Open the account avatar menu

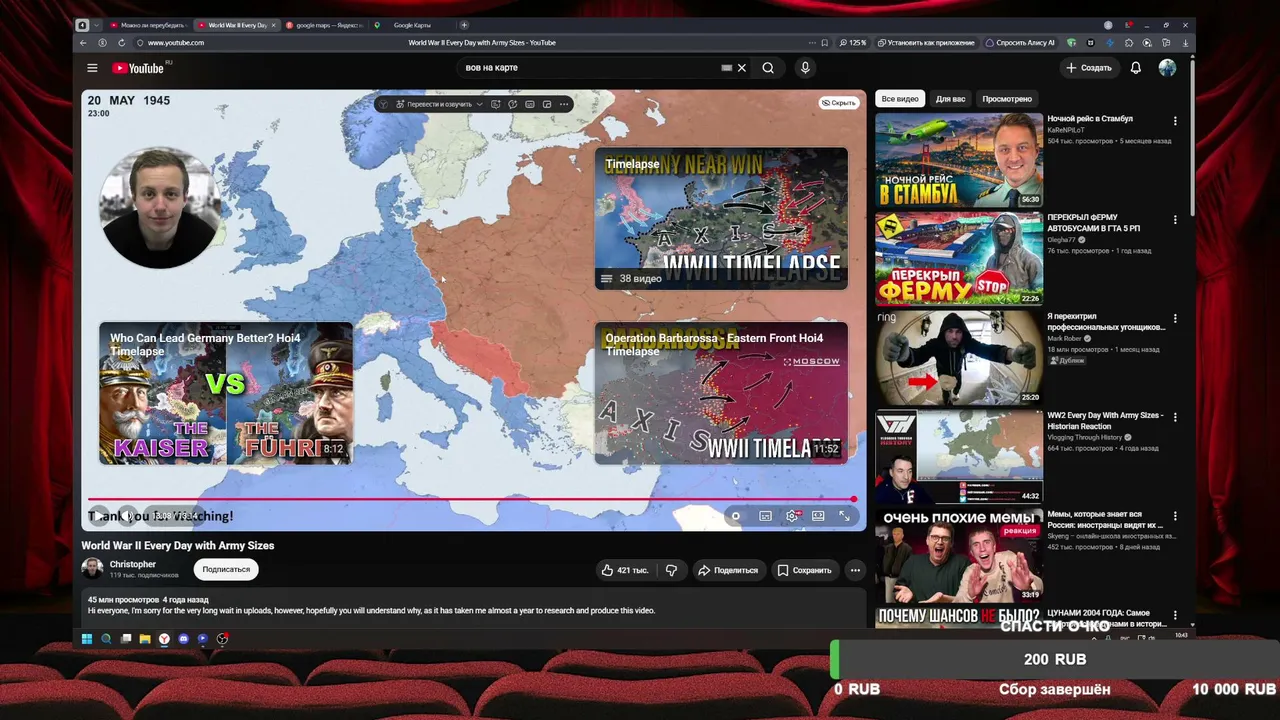tap(1167, 68)
